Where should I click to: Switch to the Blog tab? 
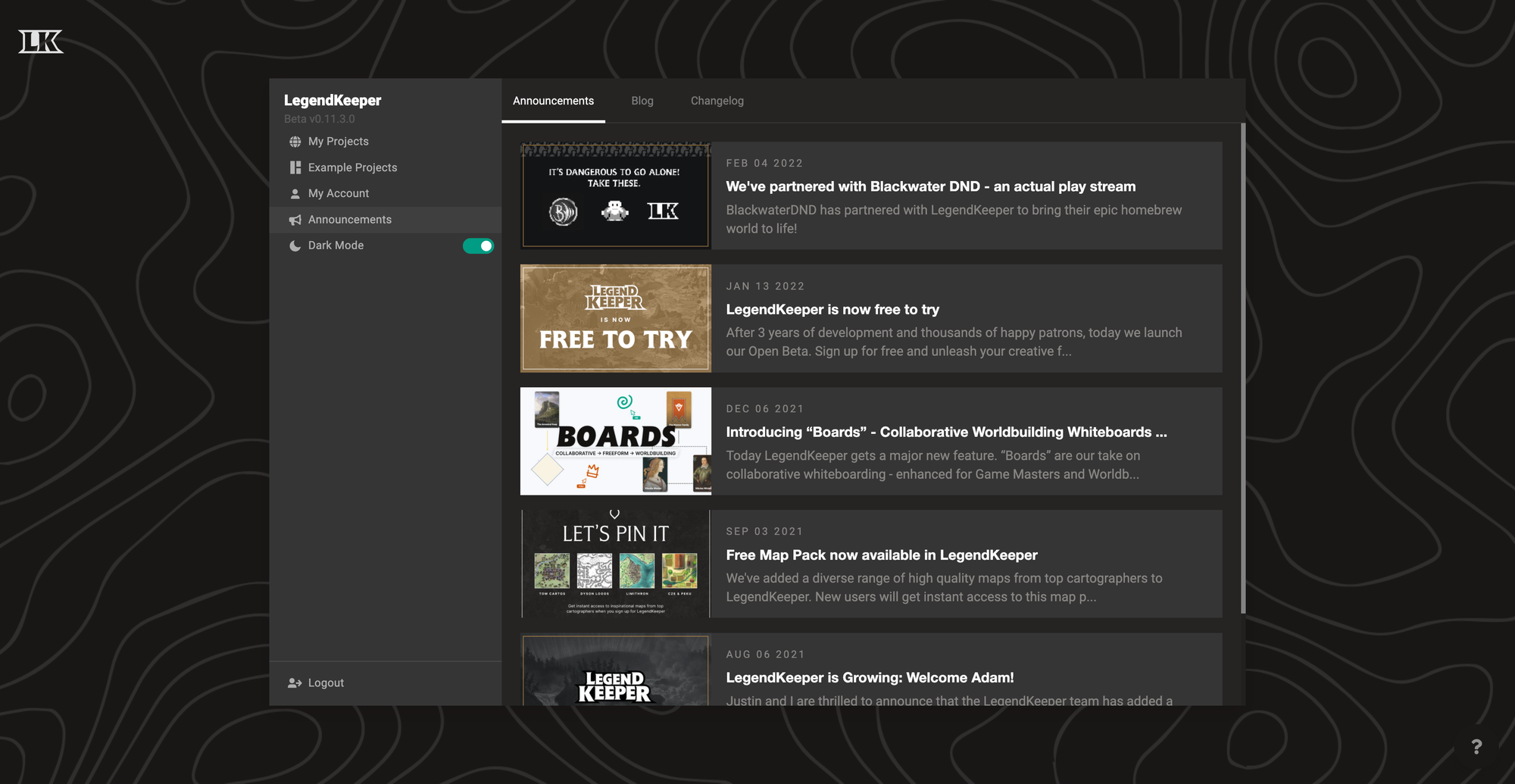tap(642, 100)
